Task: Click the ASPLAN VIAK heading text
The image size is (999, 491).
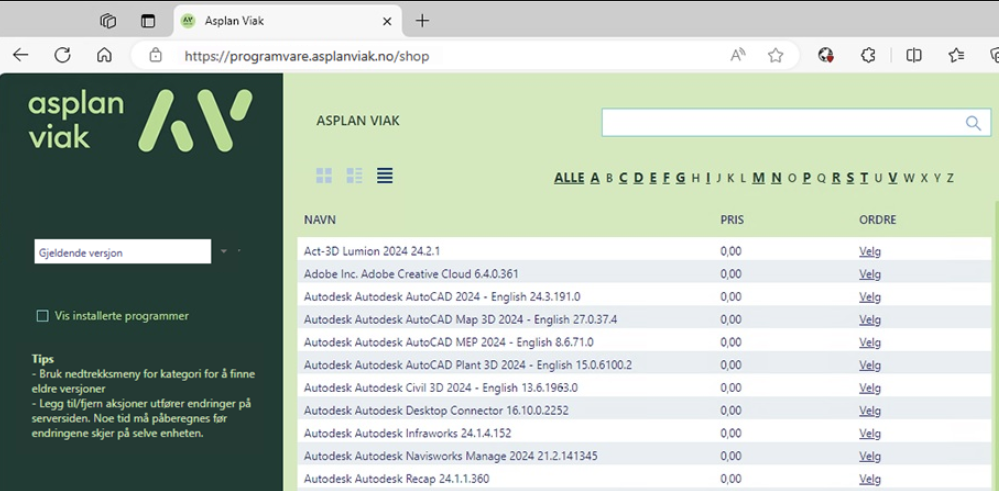Action: click(358, 120)
